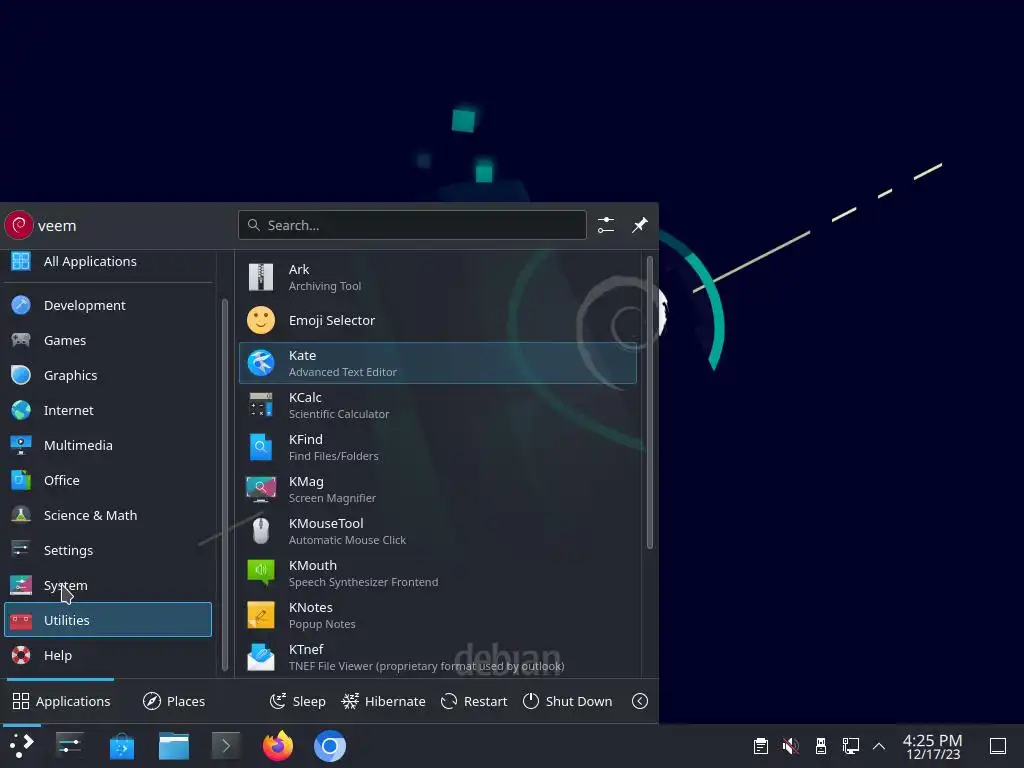Open the Emoji Selector app
The height and width of the screenshot is (768, 1024).
pyautogui.click(x=438, y=320)
